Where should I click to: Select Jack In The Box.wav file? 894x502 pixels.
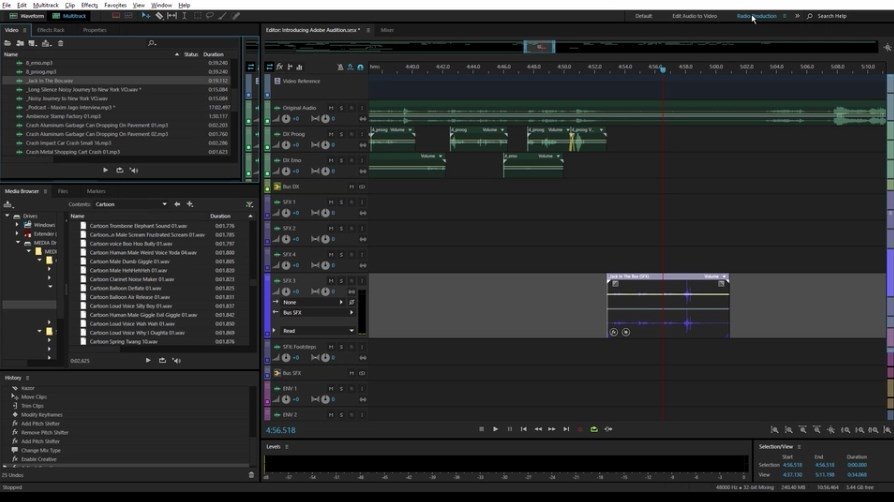point(50,80)
